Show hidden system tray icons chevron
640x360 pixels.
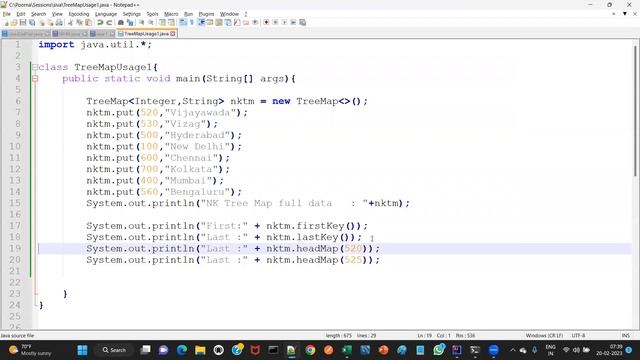click(513, 350)
